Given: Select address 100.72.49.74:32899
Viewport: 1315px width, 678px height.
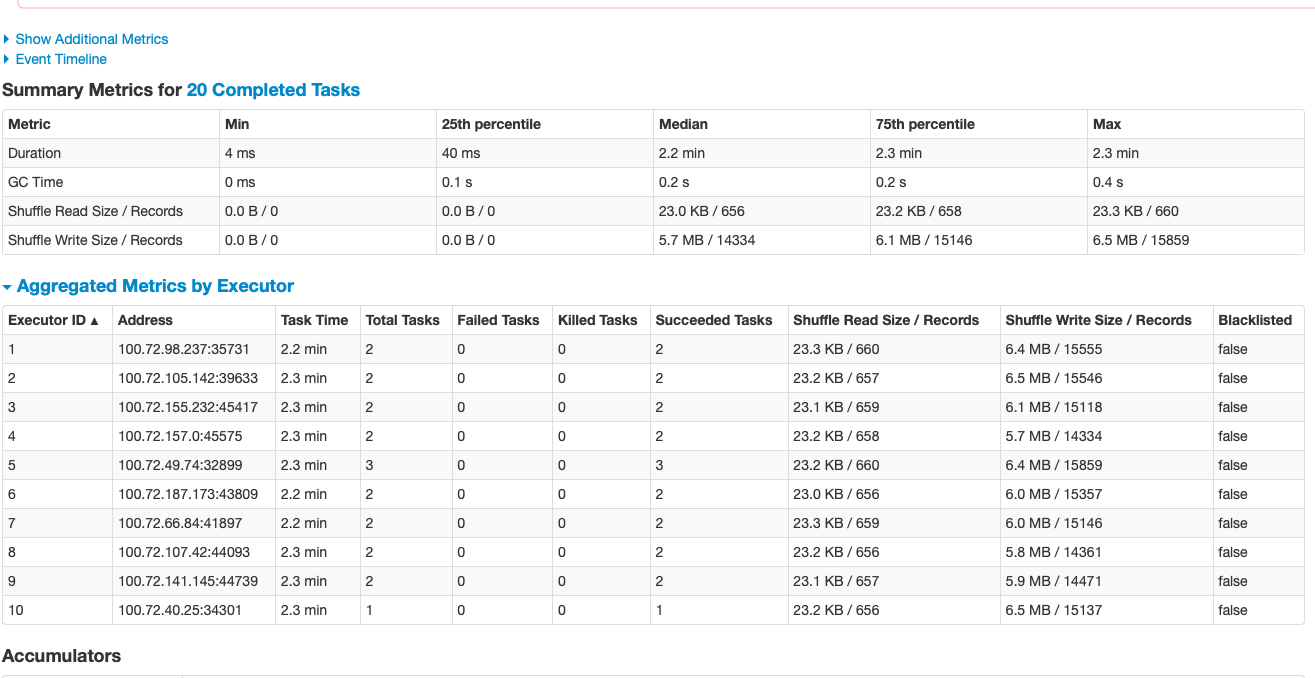Looking at the screenshot, I should pos(180,465).
